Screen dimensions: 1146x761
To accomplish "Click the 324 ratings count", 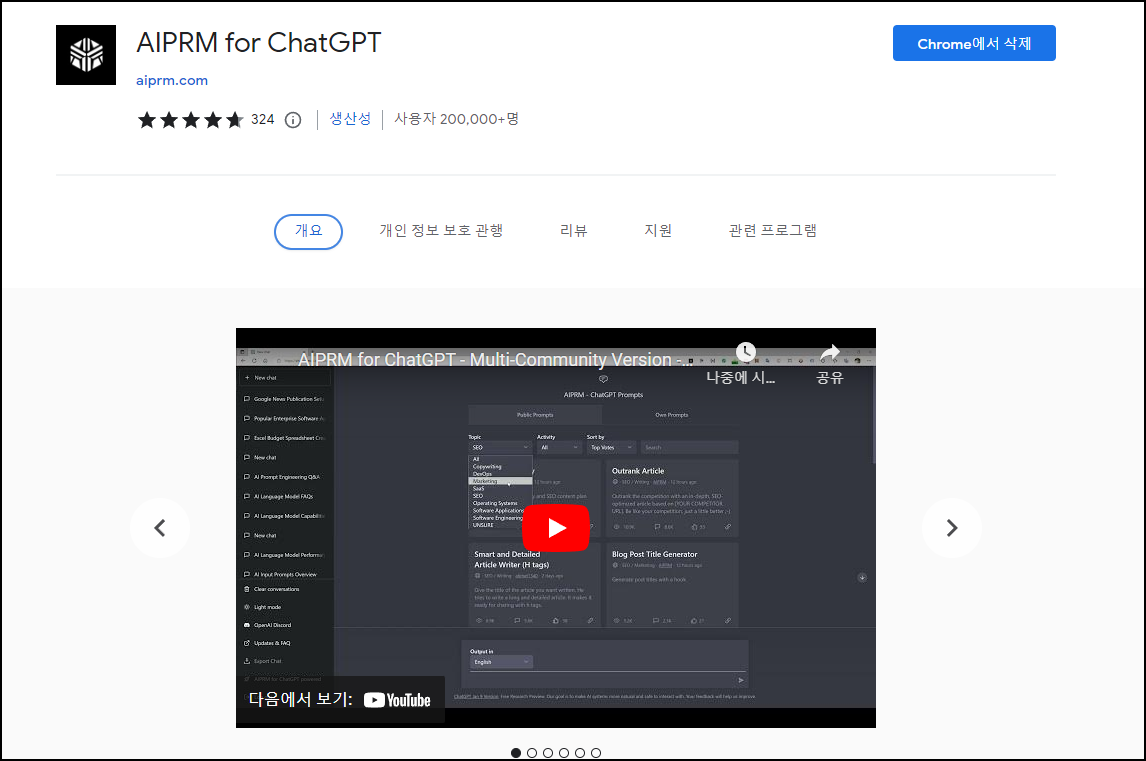I will click(x=262, y=120).
